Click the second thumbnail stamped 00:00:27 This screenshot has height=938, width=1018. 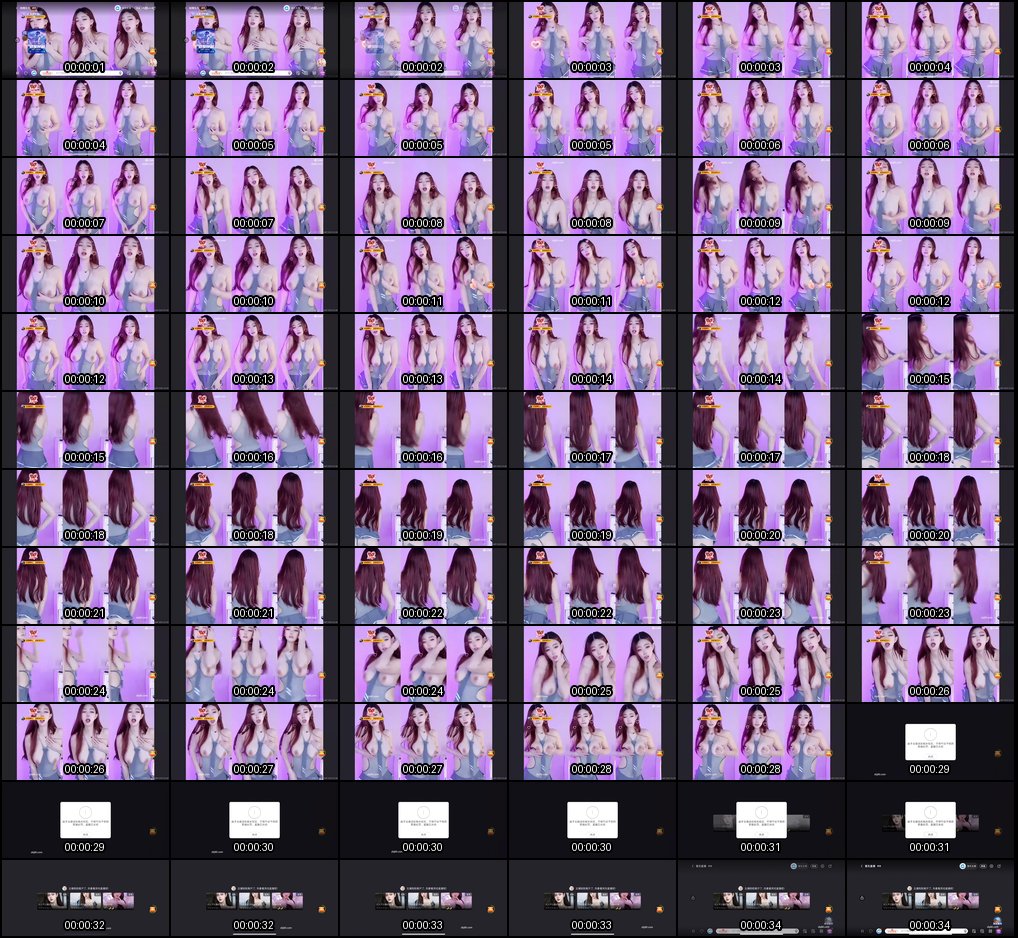423,742
